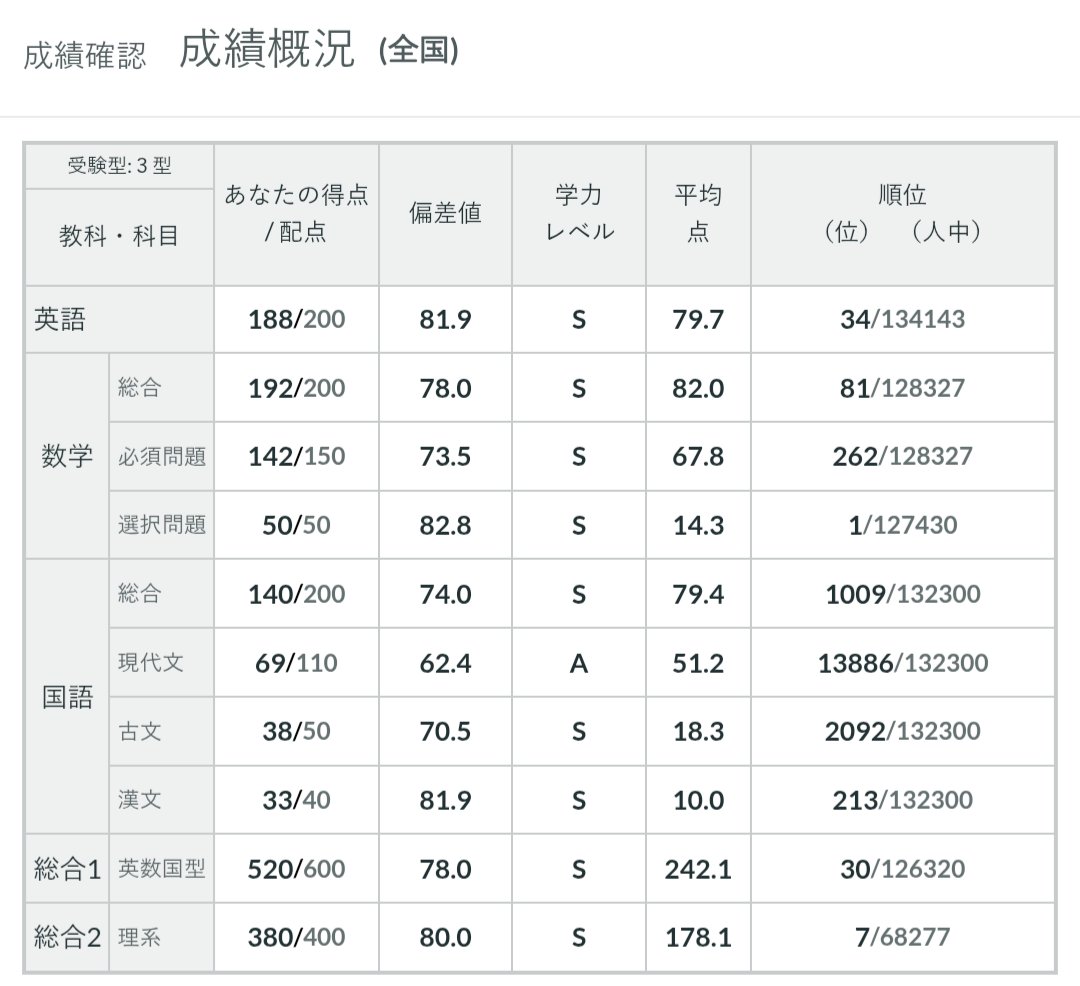Select the 数学 subject group label
This screenshot has width=1080, height=986.
tap(67, 456)
